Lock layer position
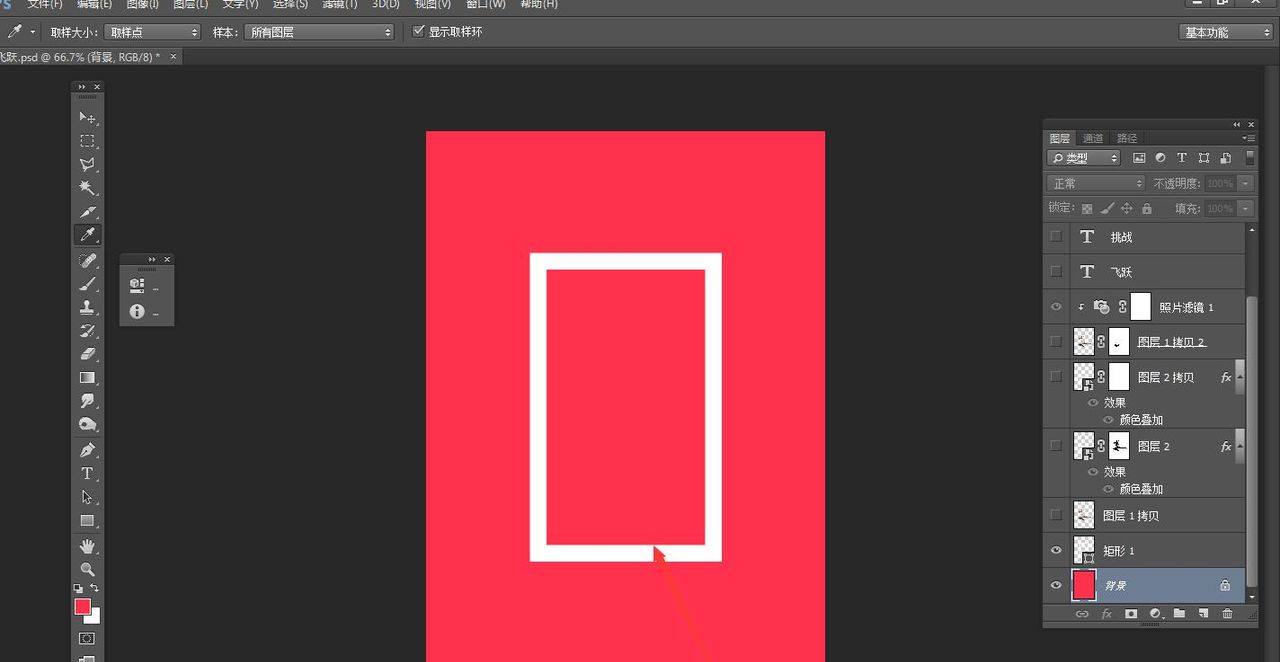The height and width of the screenshot is (662, 1280). coord(1127,209)
